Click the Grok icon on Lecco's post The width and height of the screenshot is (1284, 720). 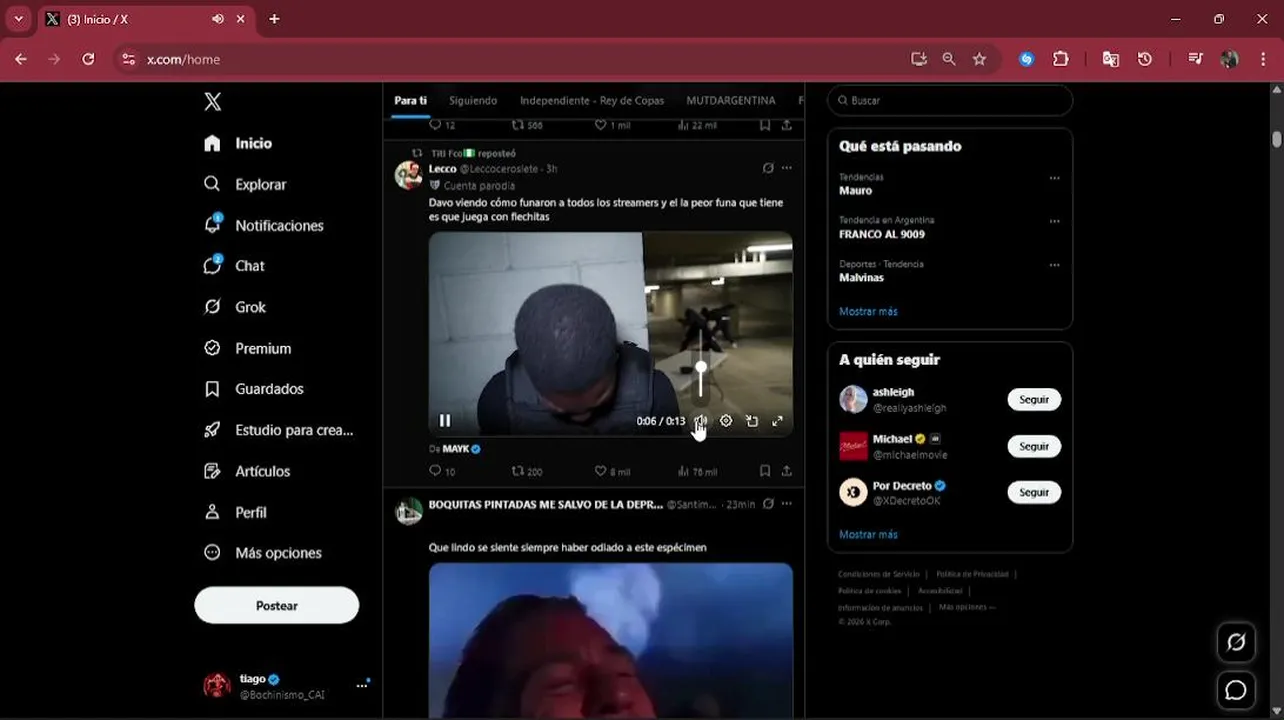(x=768, y=168)
